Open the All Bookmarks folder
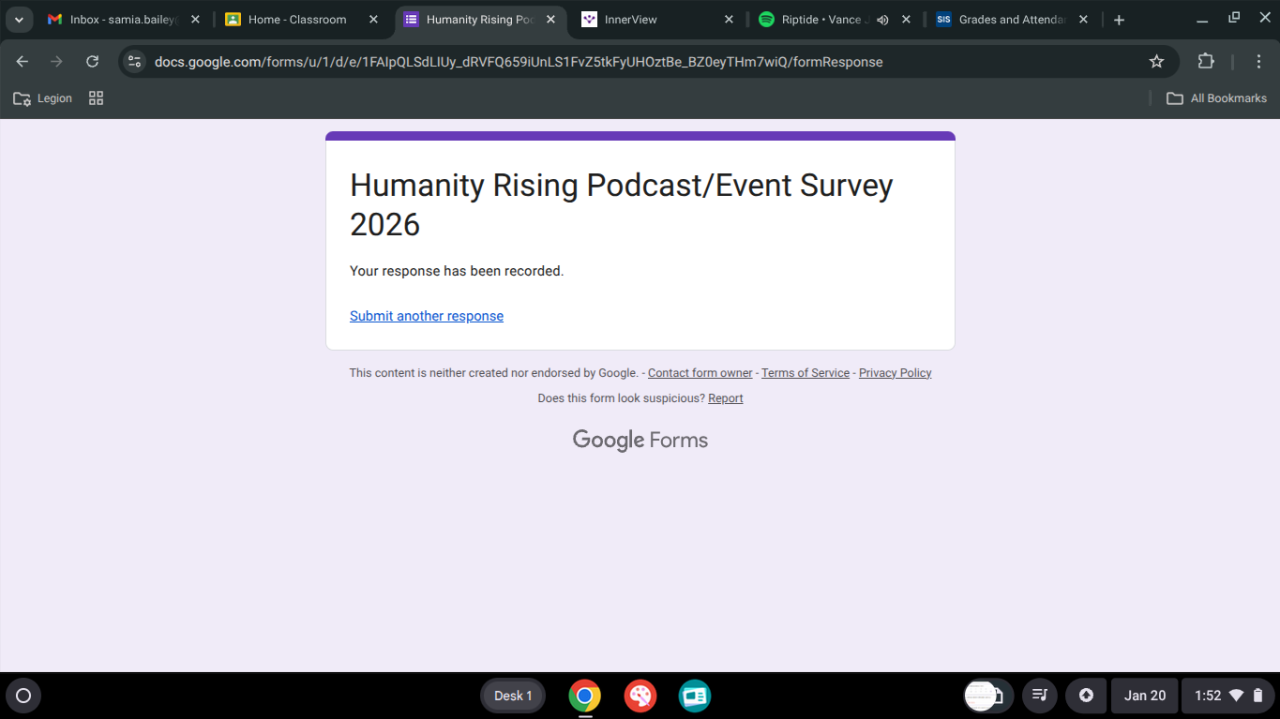1280x719 pixels. coord(1217,98)
